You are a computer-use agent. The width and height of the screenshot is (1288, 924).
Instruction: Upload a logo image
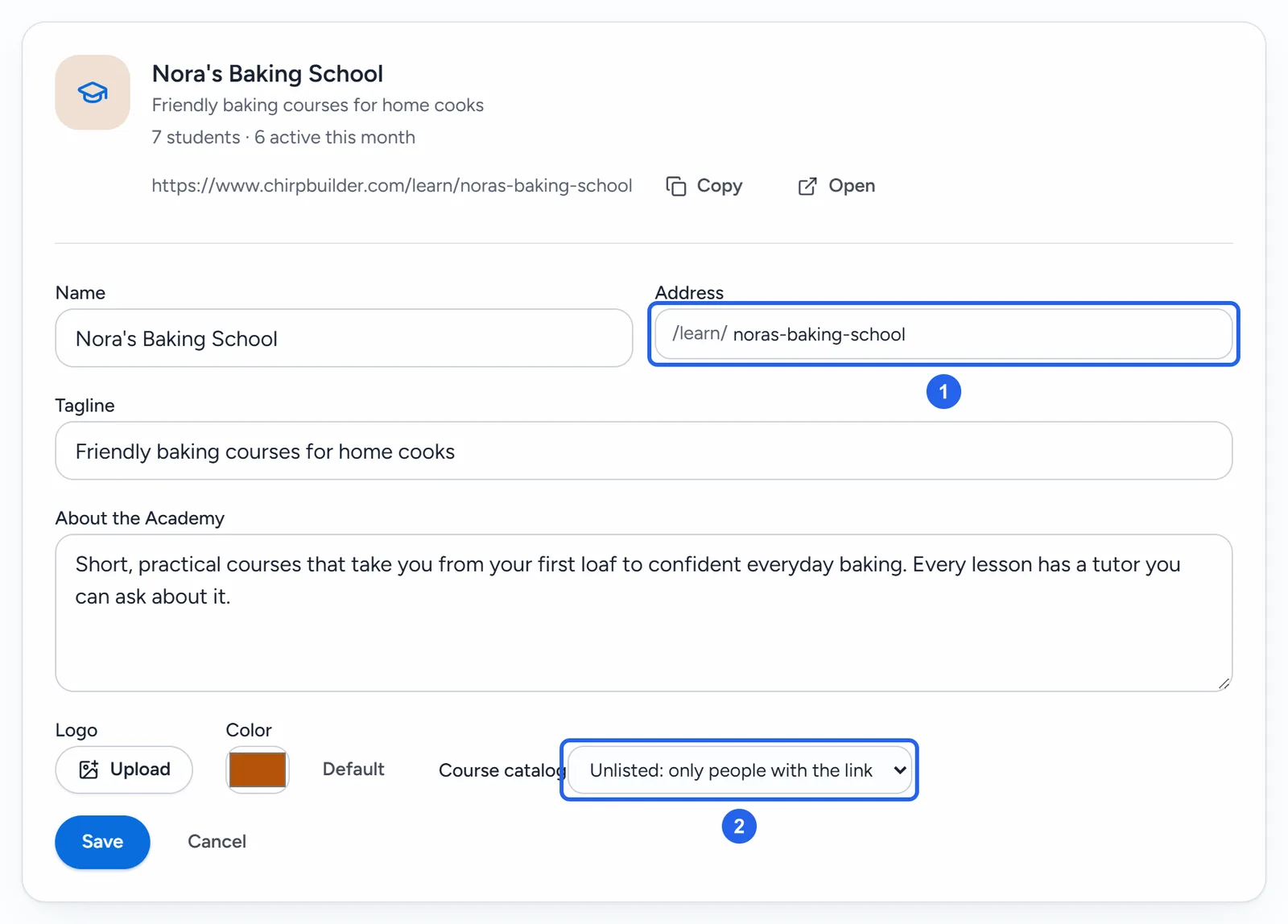124,769
